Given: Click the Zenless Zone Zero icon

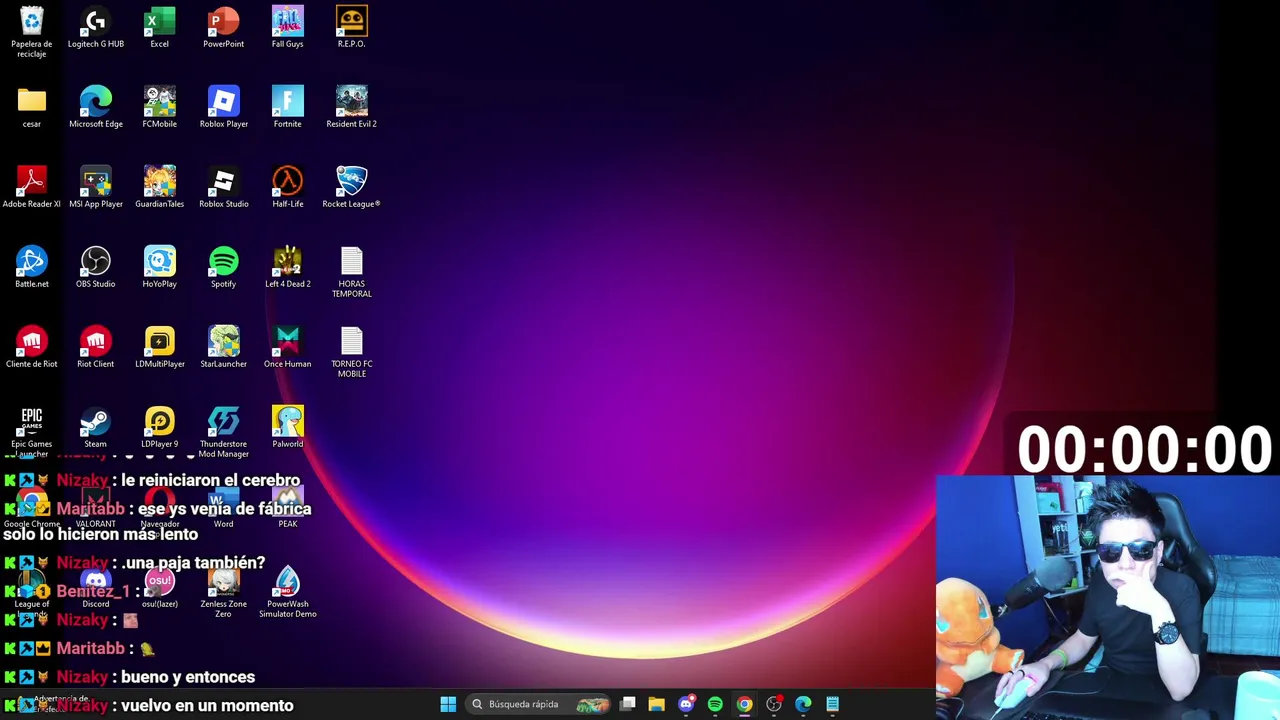Looking at the screenshot, I should click(x=224, y=592).
